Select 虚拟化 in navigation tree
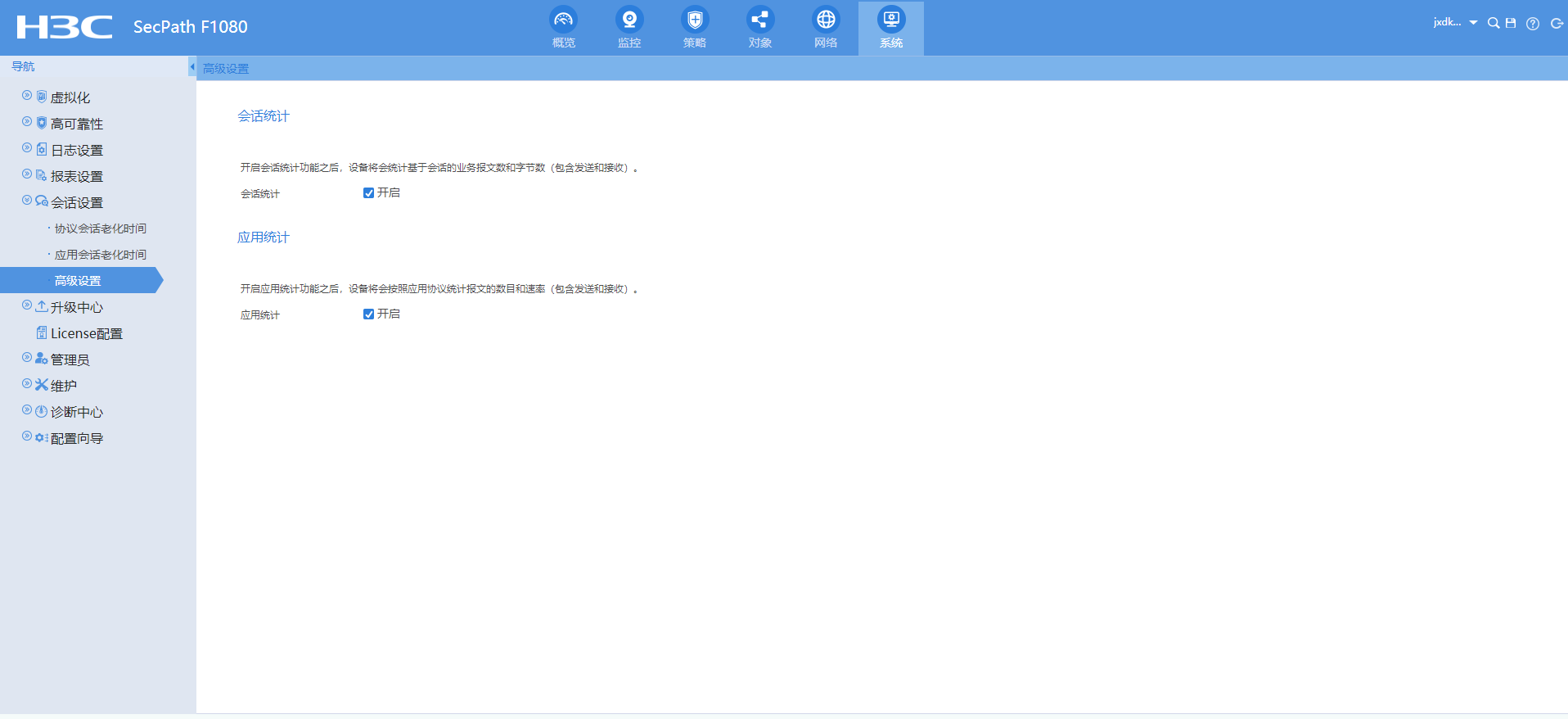Screen dimensions: 1568x719 click(70, 97)
